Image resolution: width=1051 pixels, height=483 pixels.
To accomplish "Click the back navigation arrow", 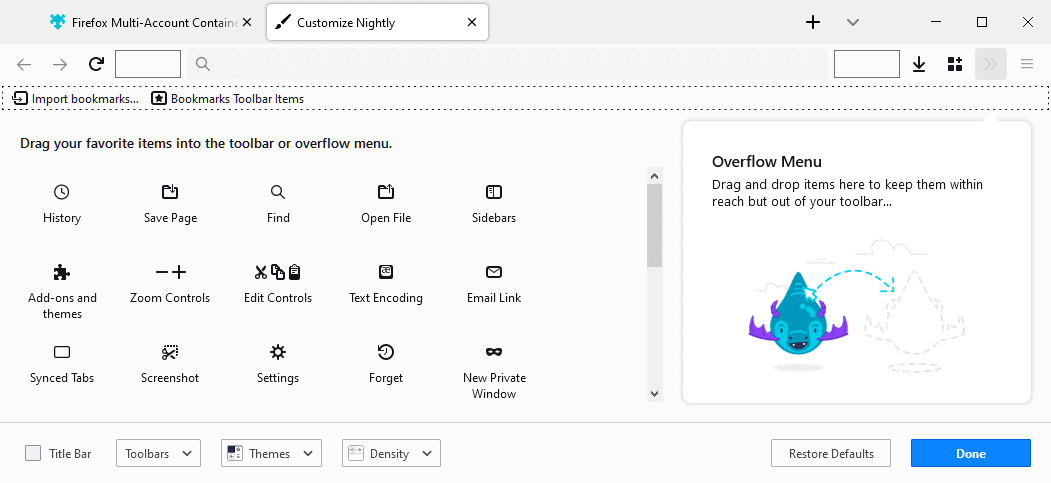I will 24,64.
